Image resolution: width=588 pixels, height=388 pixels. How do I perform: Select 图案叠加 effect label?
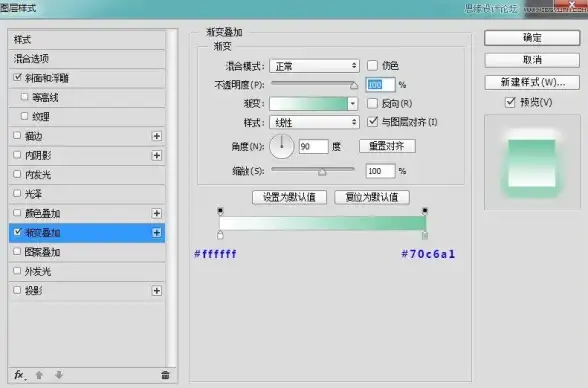point(42,252)
